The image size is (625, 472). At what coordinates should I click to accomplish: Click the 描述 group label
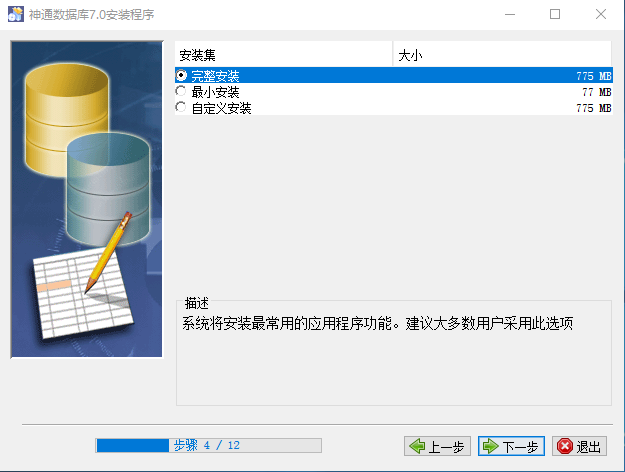coord(197,303)
